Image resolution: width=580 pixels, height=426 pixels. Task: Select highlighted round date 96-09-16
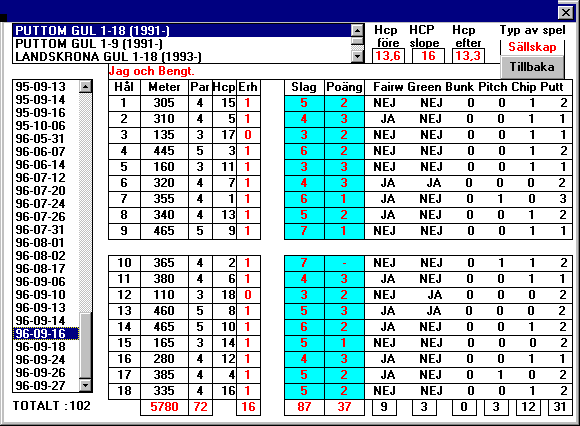pos(46,334)
